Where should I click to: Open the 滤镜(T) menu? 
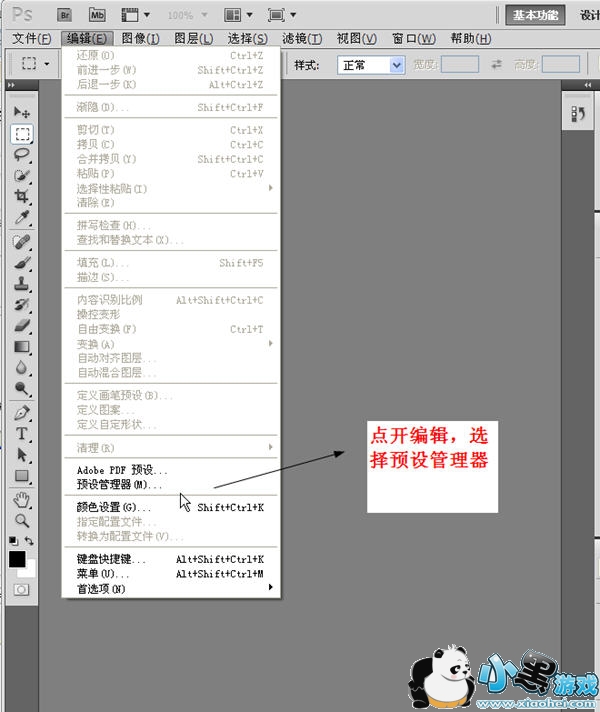point(302,39)
